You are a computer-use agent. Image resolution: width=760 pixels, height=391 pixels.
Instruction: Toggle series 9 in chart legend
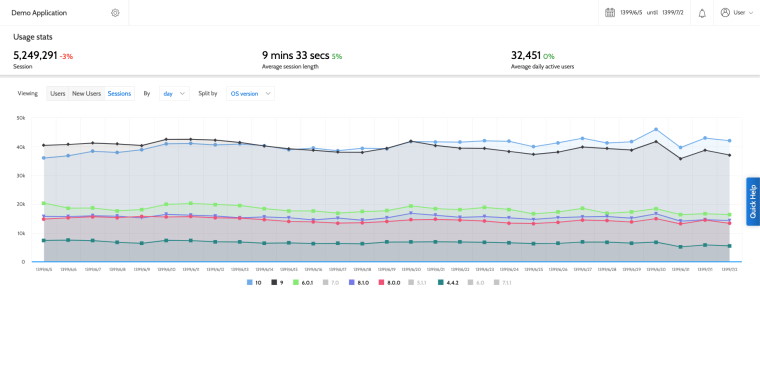point(277,282)
